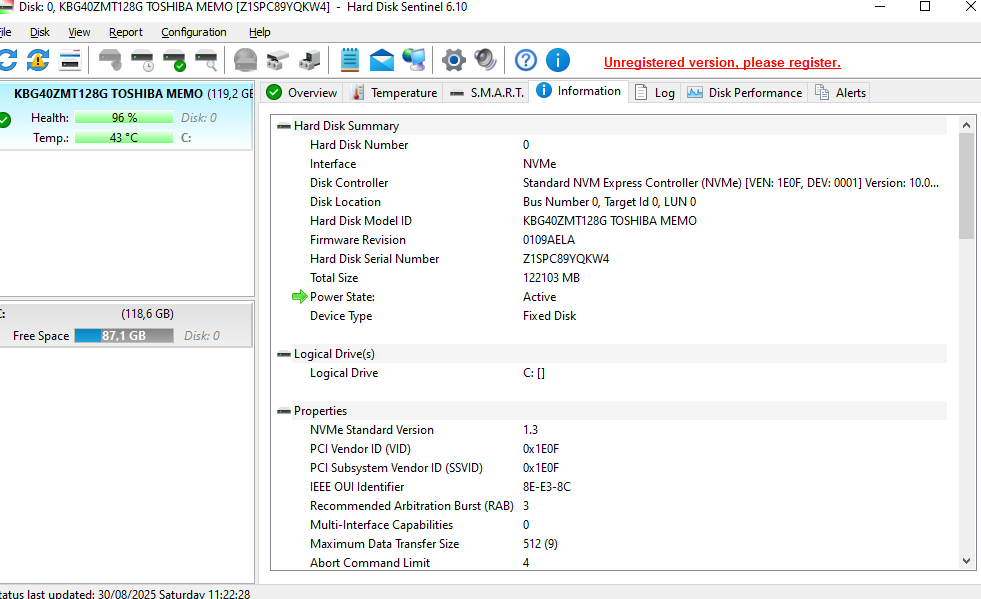Open the blue notepad report icon
Screen dimensions: 981x599
pos(350,60)
